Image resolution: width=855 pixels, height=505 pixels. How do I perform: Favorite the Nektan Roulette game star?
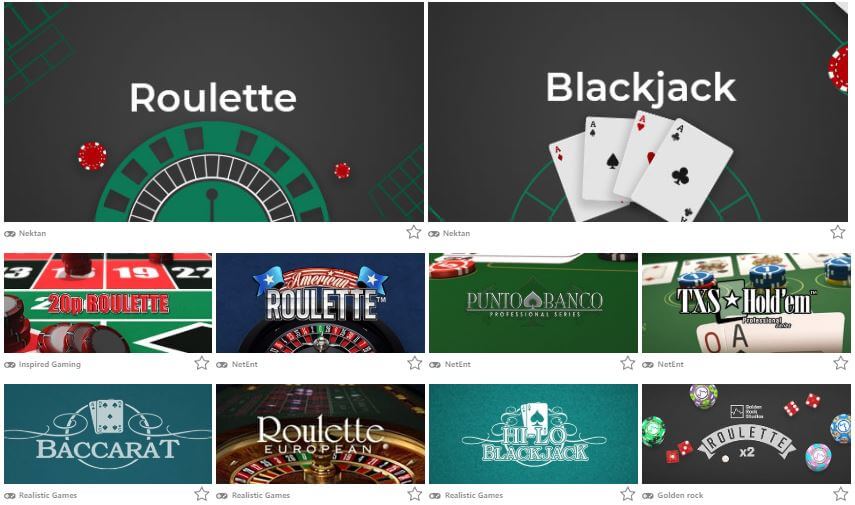point(414,232)
